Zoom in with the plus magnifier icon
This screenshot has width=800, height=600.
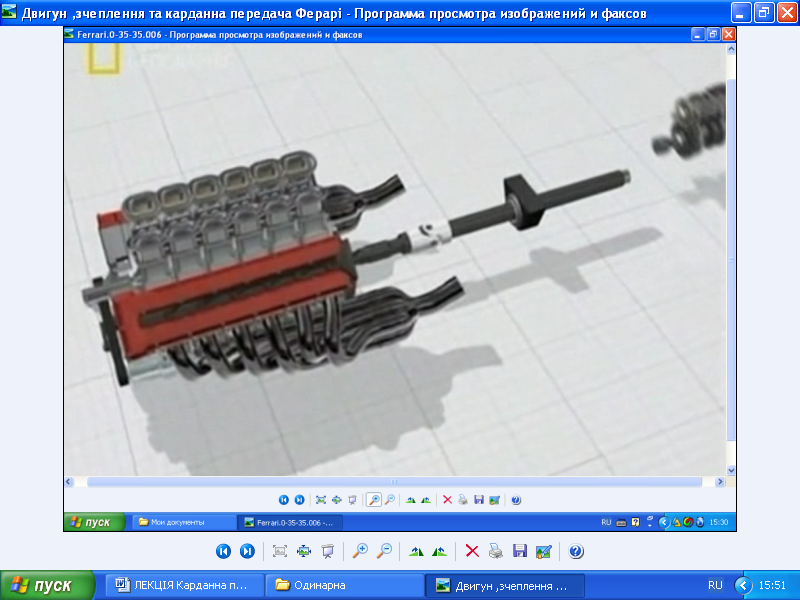point(360,551)
